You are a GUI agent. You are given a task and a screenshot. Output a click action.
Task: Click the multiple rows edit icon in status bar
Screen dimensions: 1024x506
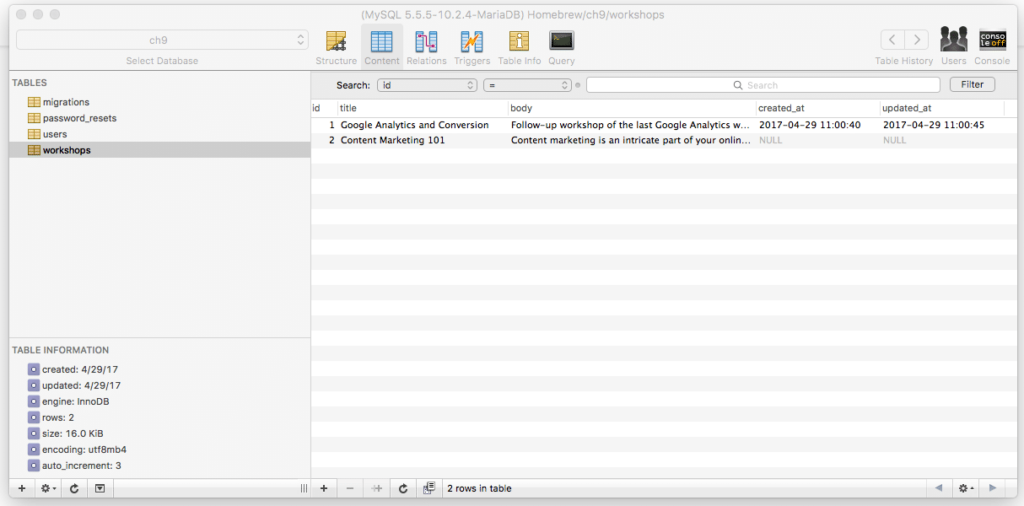[x=429, y=488]
